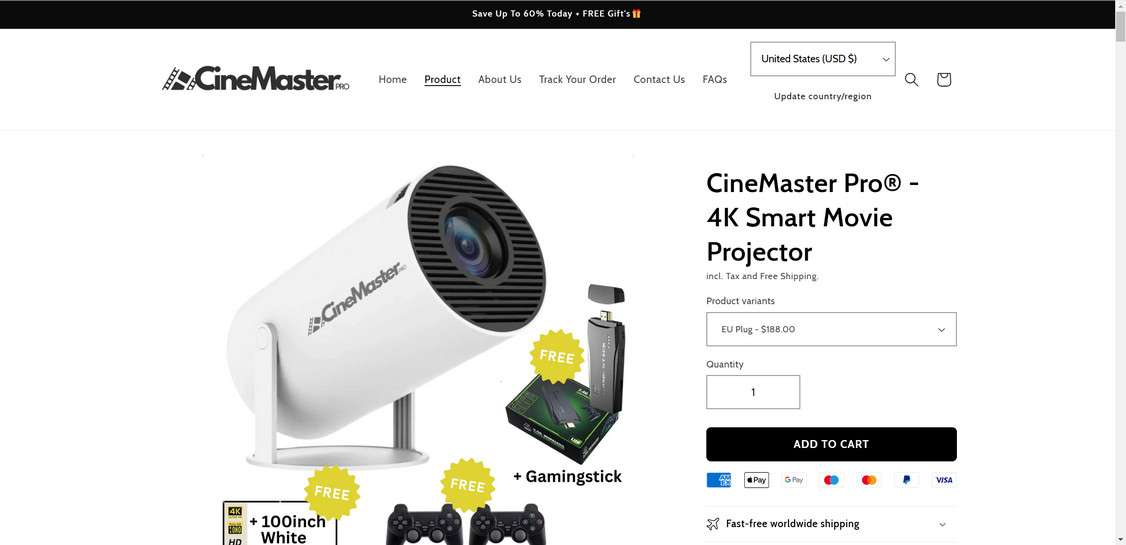Click the Apple Pay payment icon
1126x545 pixels.
756,480
